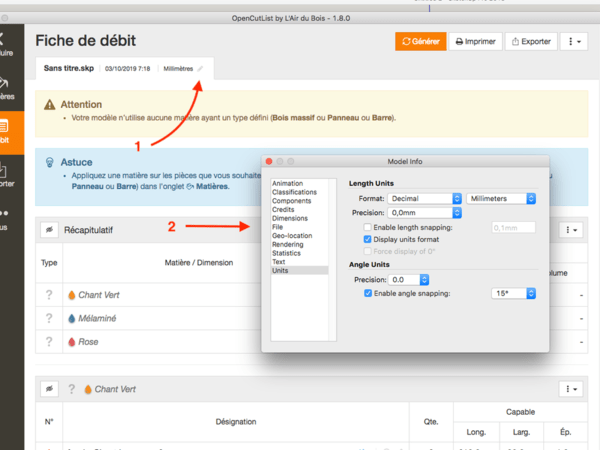Select the Mélaminé row in summary

tap(311, 318)
